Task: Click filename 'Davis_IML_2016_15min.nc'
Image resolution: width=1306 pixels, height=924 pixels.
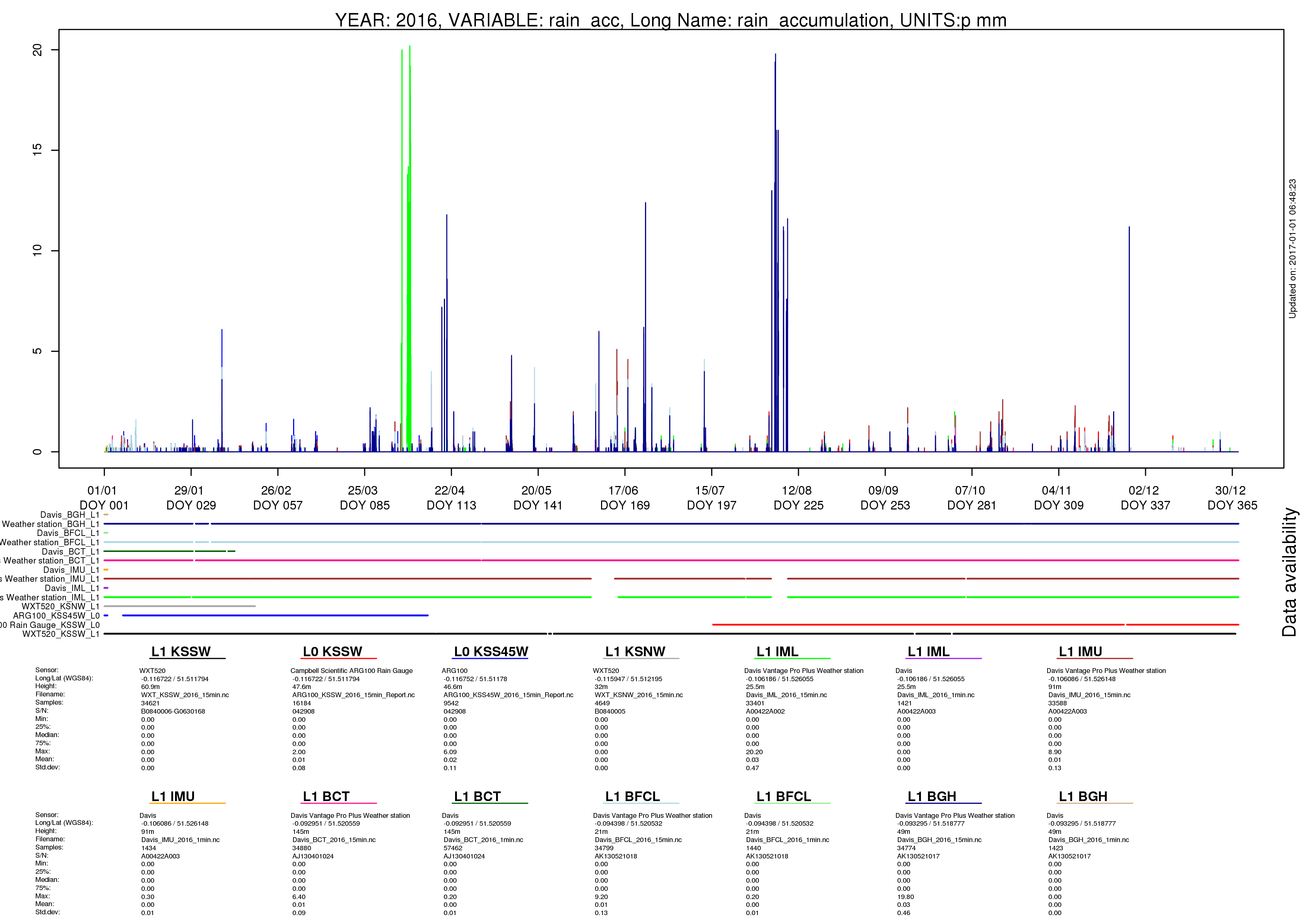Action: 787,695
